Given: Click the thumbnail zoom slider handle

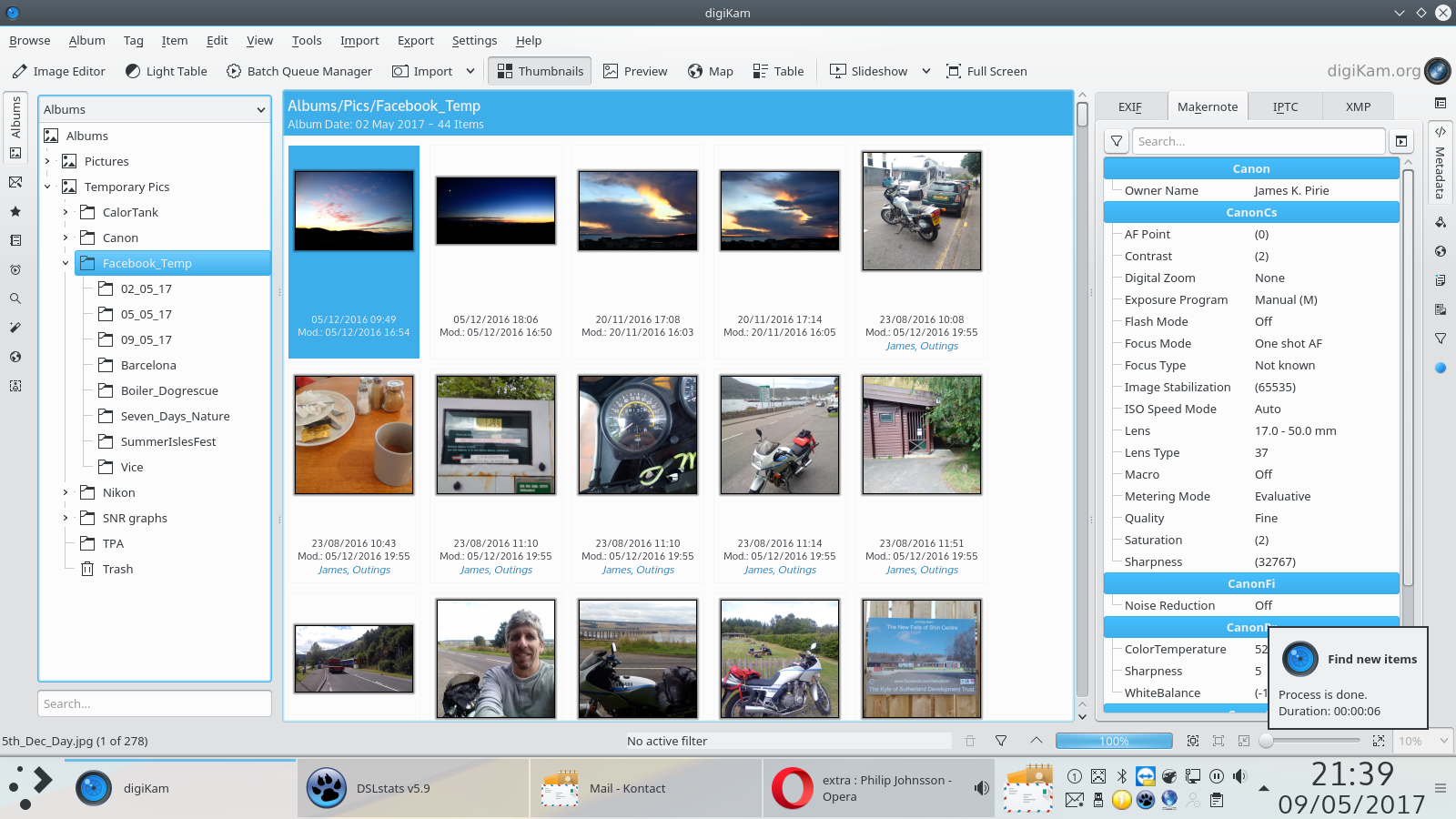Looking at the screenshot, I should click(1266, 741).
